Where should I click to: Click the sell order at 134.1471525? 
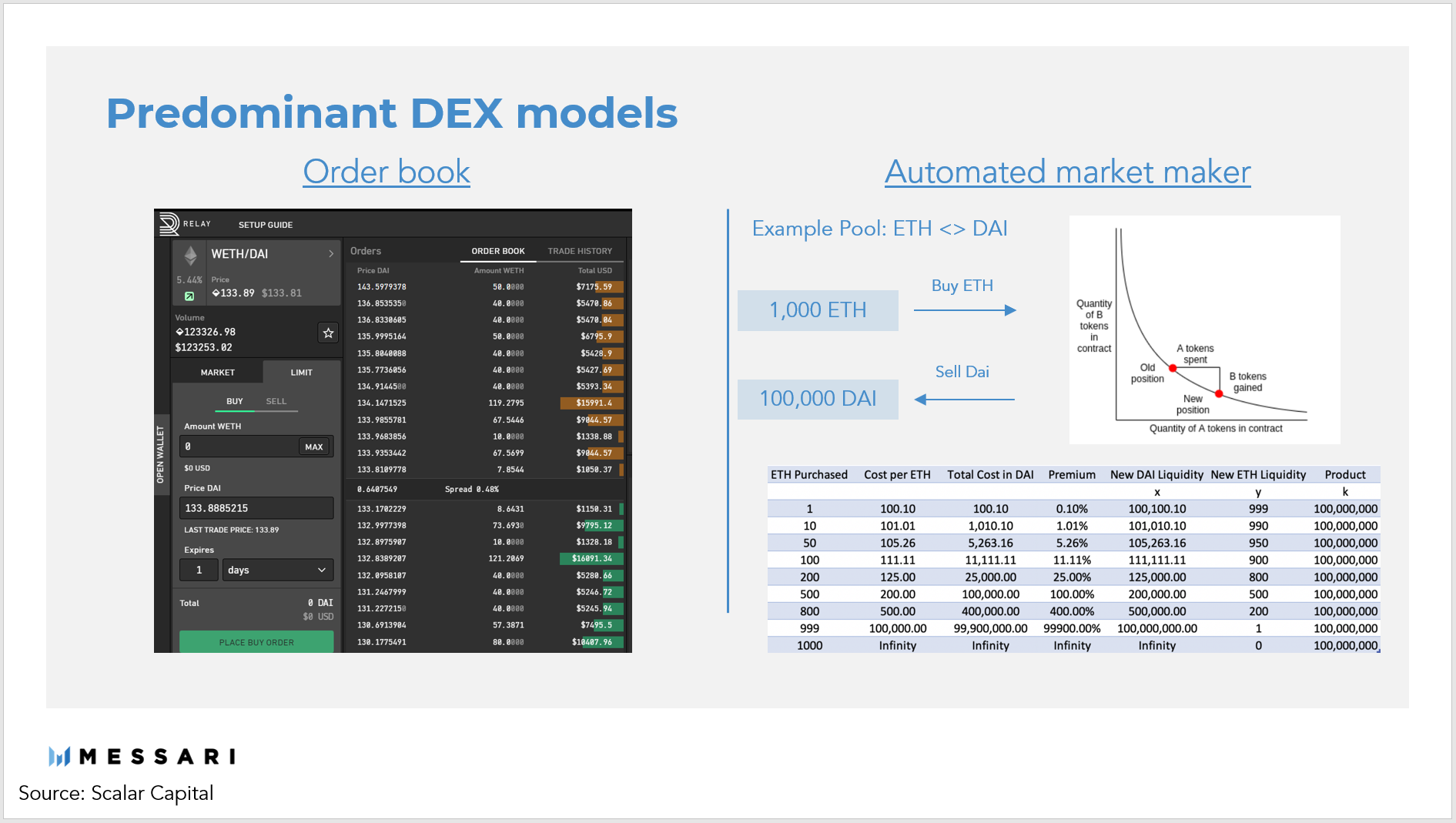click(x=485, y=403)
